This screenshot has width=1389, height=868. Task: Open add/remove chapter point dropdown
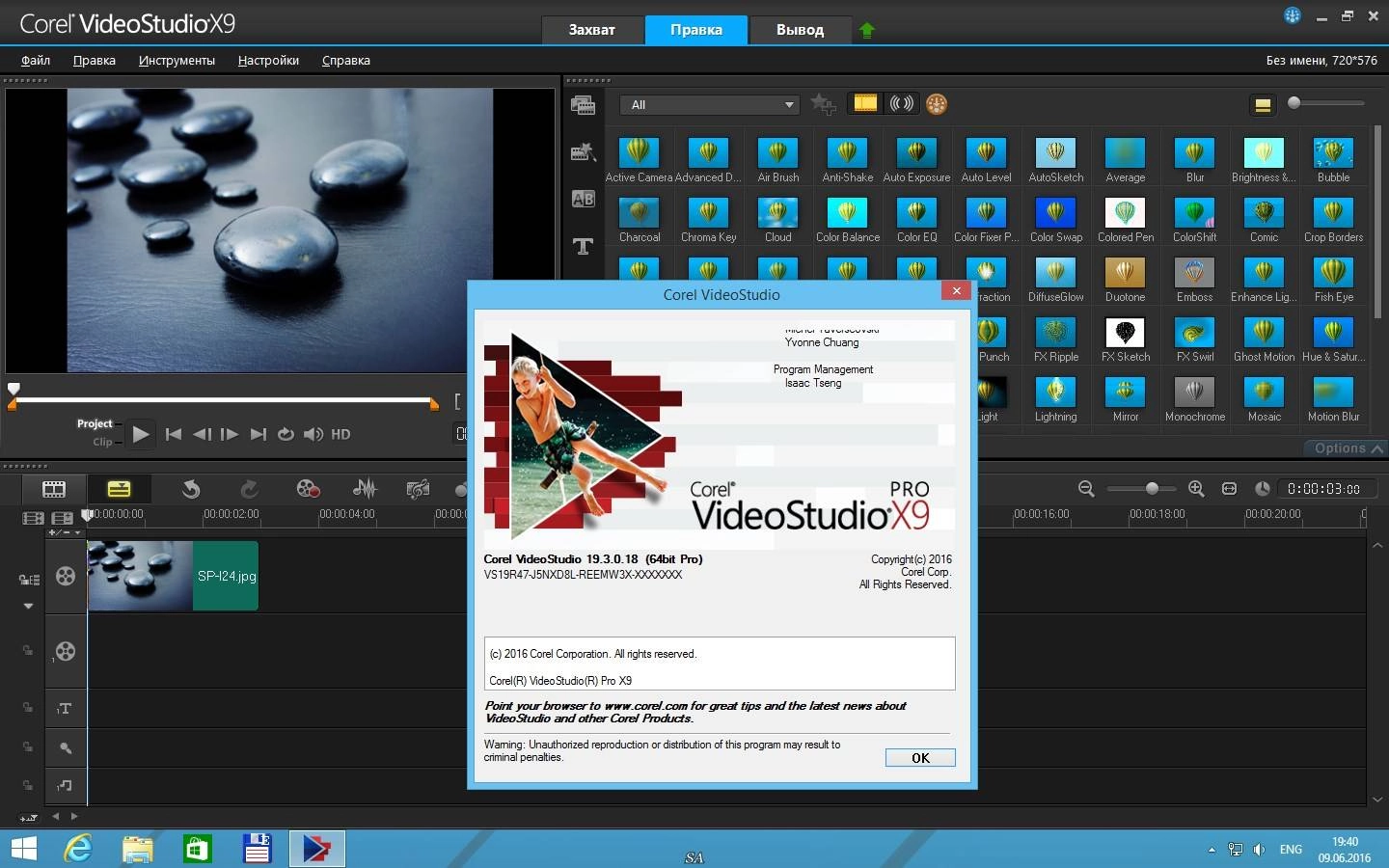coord(65,532)
